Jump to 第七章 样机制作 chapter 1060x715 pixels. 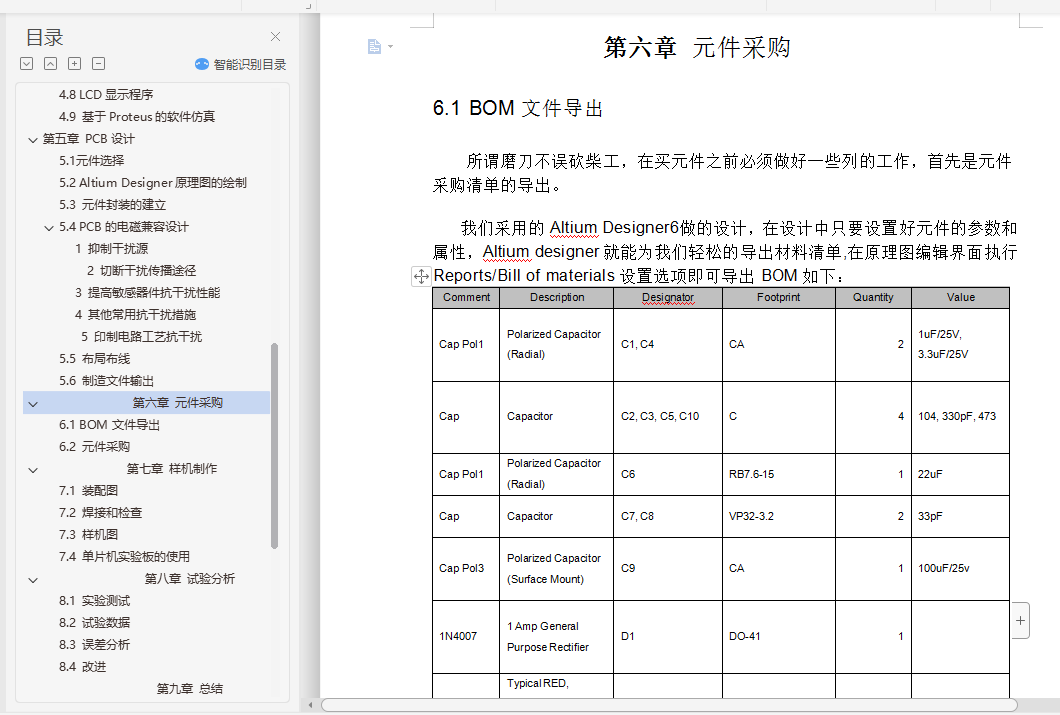(172, 468)
